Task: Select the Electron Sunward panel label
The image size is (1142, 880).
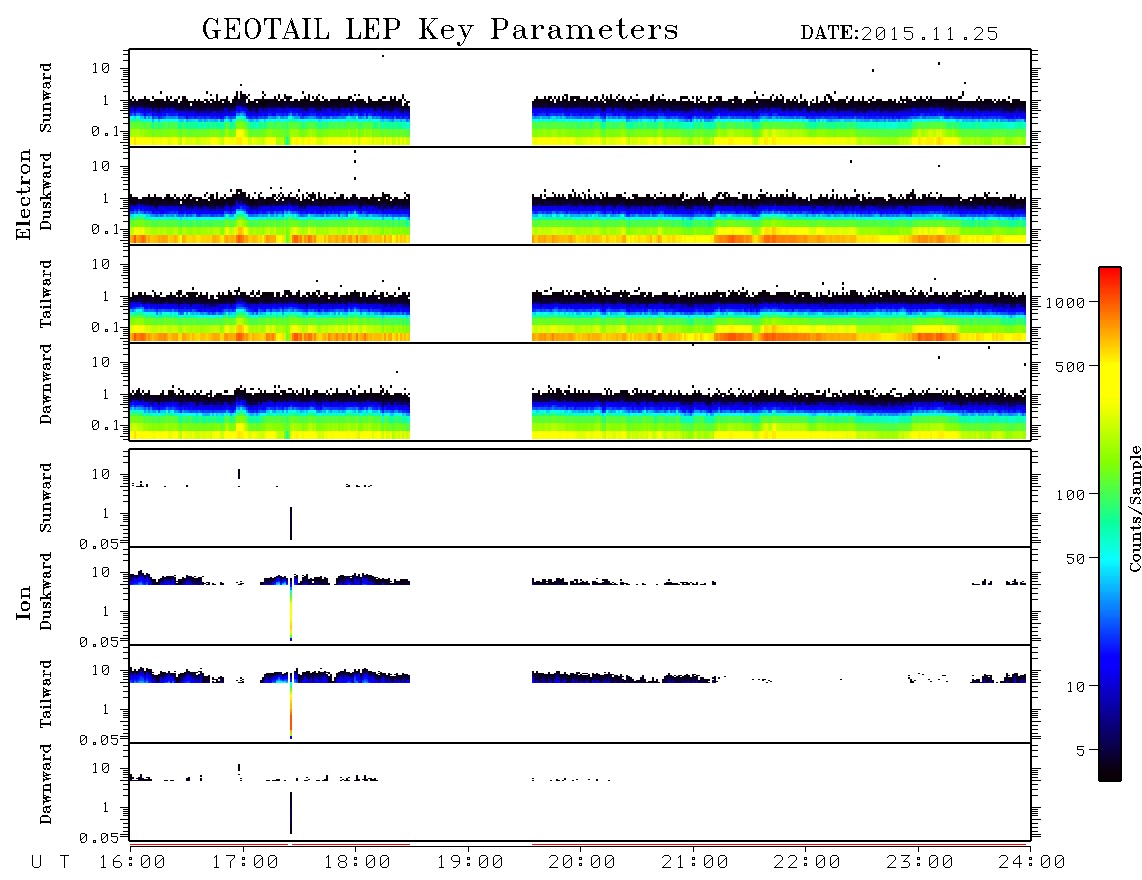Action: [x=46, y=98]
